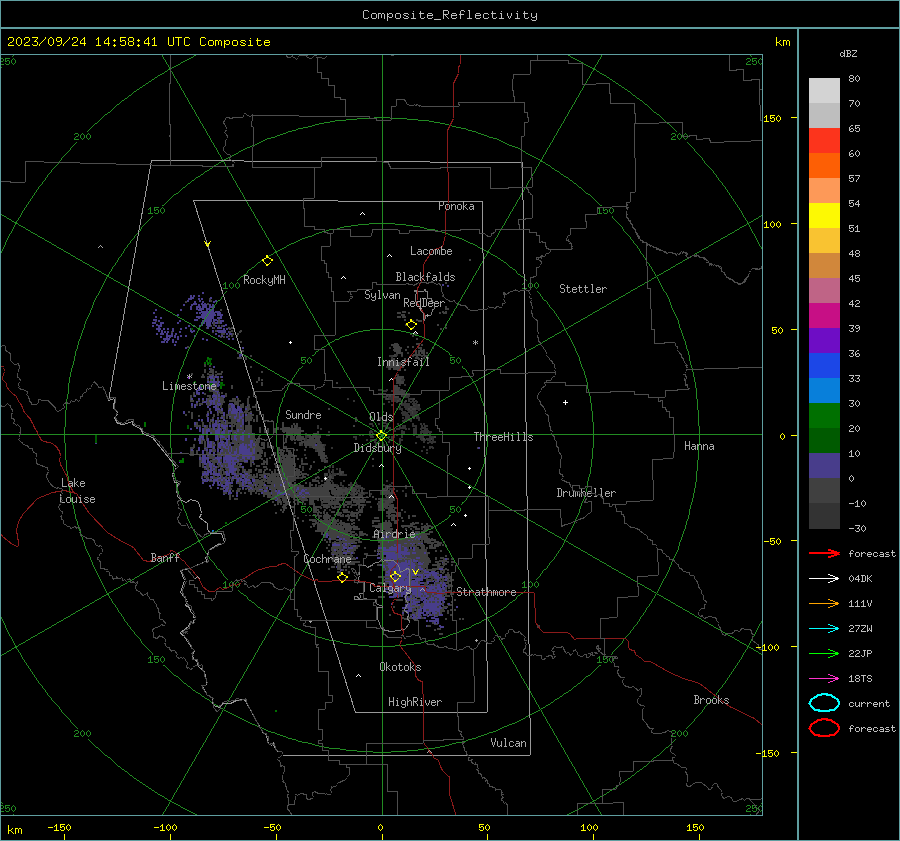Click the asterisk marker above Limestone

189,377
